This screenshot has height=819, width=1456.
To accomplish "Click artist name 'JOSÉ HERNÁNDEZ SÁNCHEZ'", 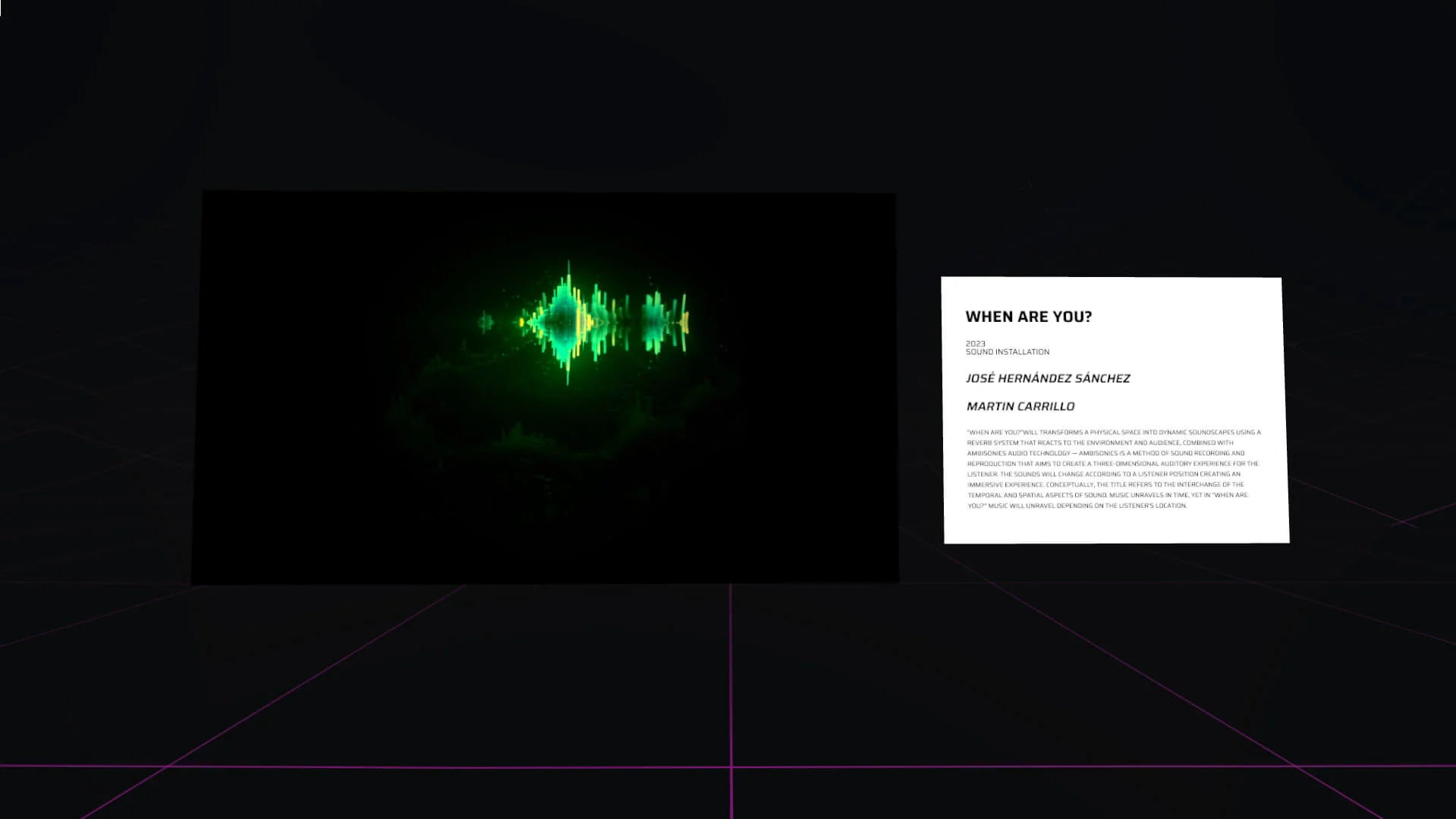I will click(1048, 378).
